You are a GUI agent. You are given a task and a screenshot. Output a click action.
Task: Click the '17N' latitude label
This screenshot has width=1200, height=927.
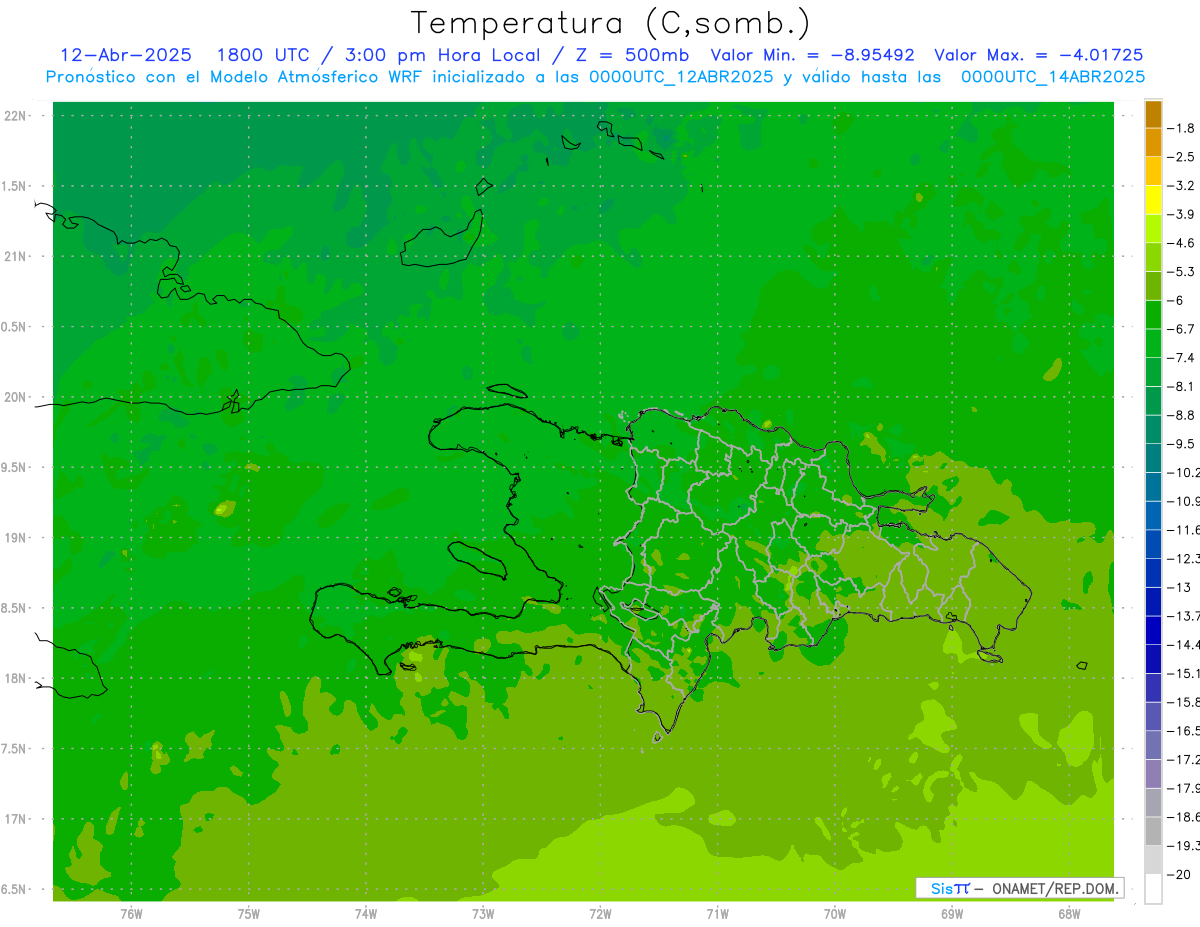click(16, 819)
